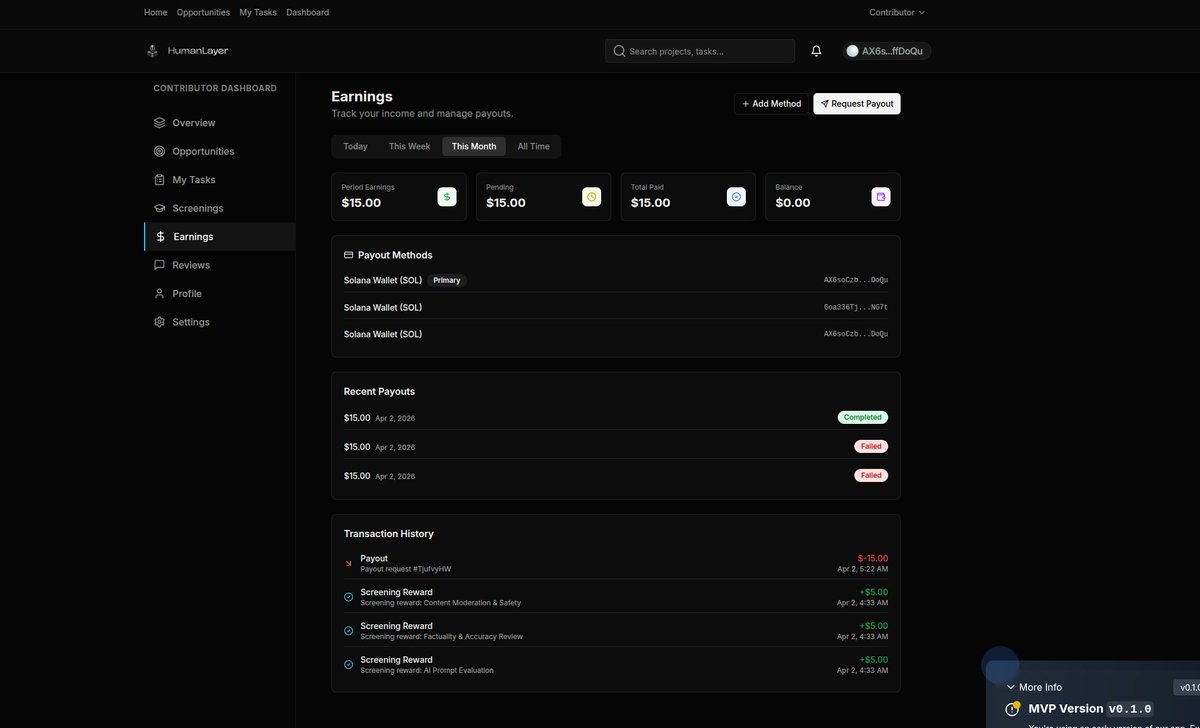Select the wallet row ending Goa336Tj...NG7t
The width and height of the screenshot is (1200, 728).
[616, 307]
